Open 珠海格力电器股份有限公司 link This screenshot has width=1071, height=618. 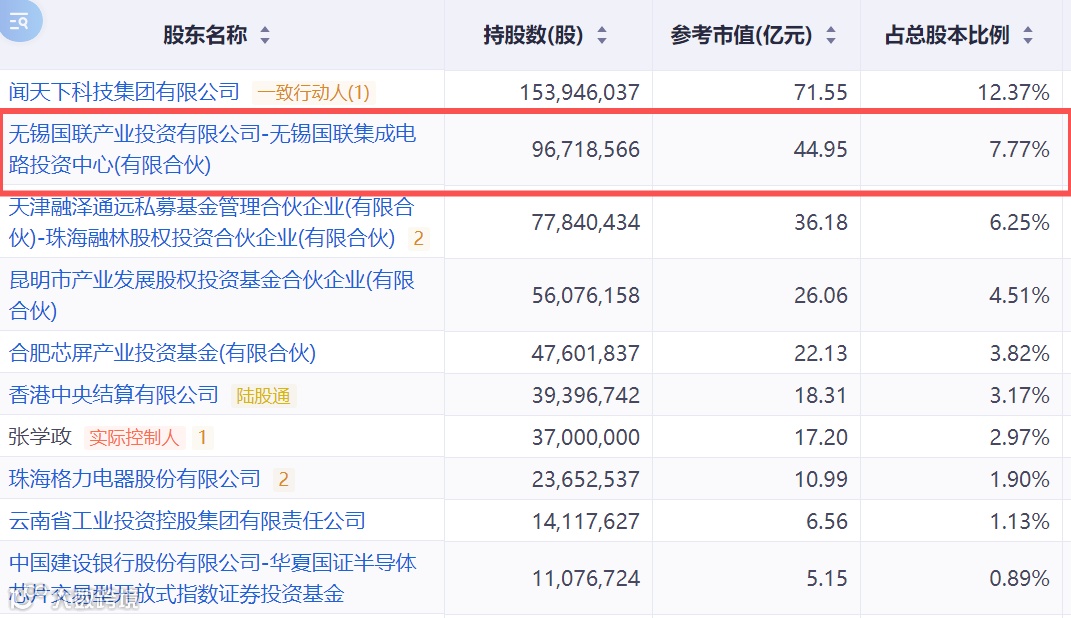pos(135,479)
